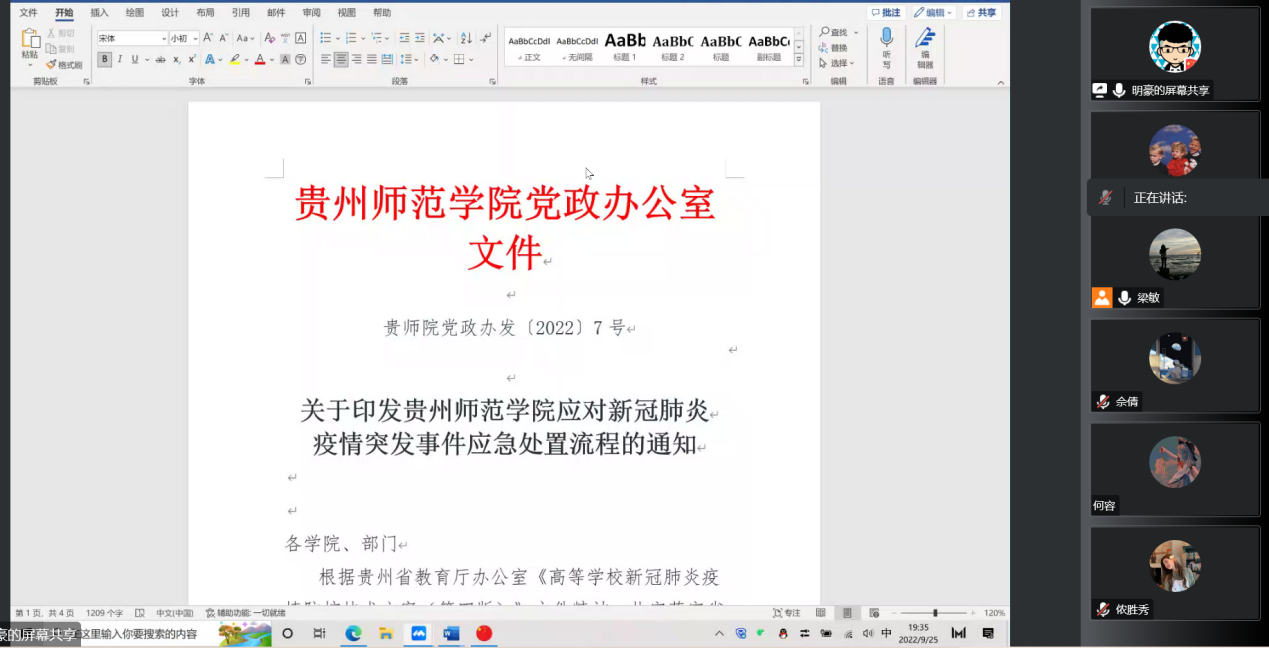1269x648 pixels.
Task: Decrease font size with the shrink font icon
Action: pos(224,38)
